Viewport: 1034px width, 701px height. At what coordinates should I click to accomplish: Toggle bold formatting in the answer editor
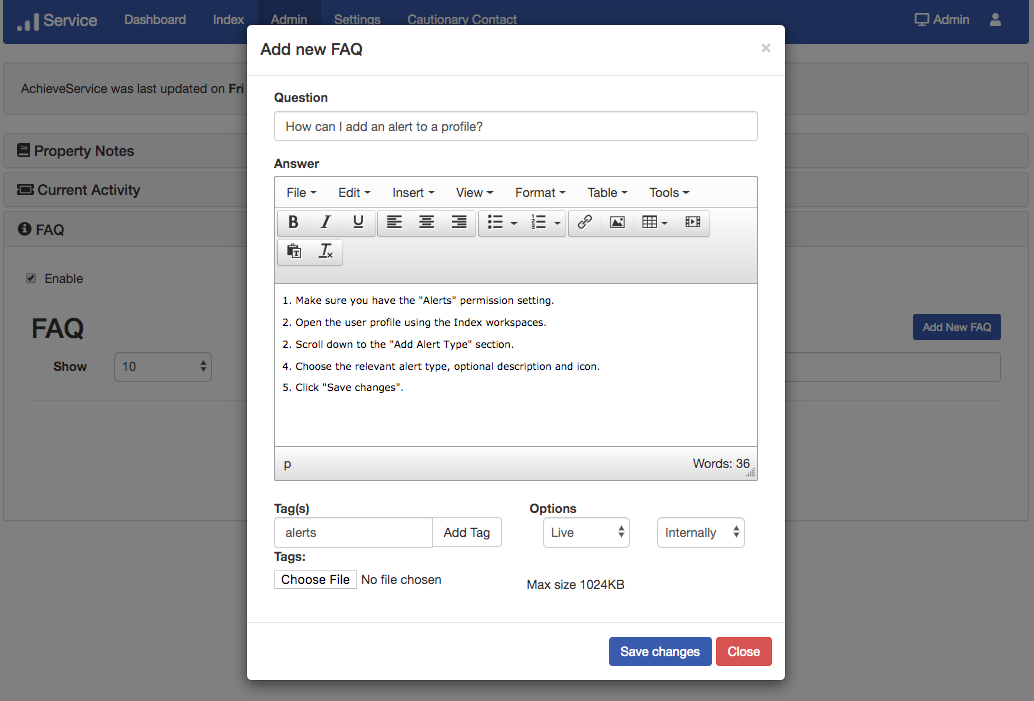coord(293,222)
